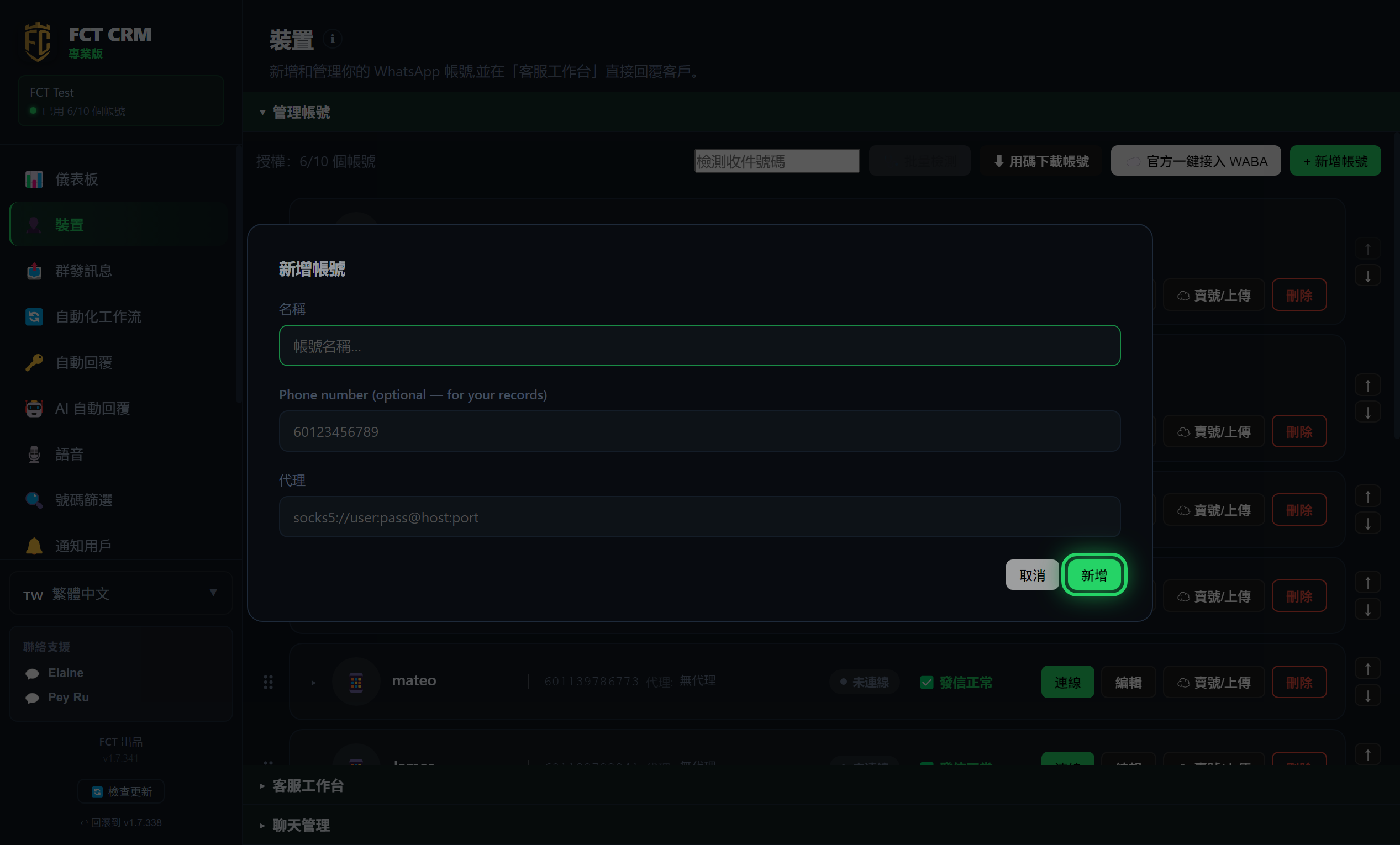Expand the mateo account row details
1400x845 pixels.
pos(313,682)
